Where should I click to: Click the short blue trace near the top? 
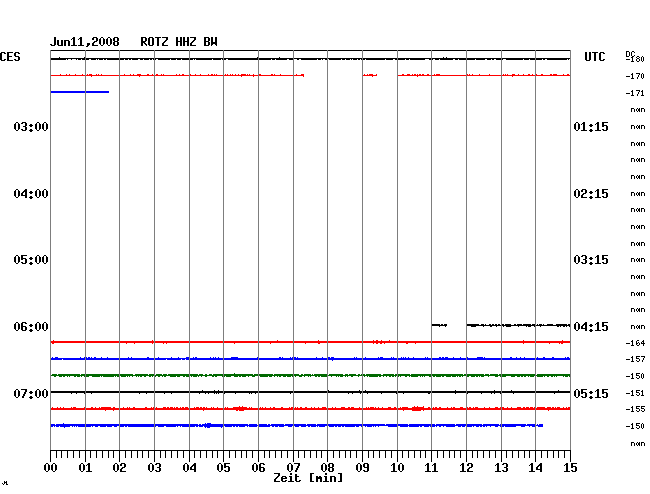coord(80,92)
